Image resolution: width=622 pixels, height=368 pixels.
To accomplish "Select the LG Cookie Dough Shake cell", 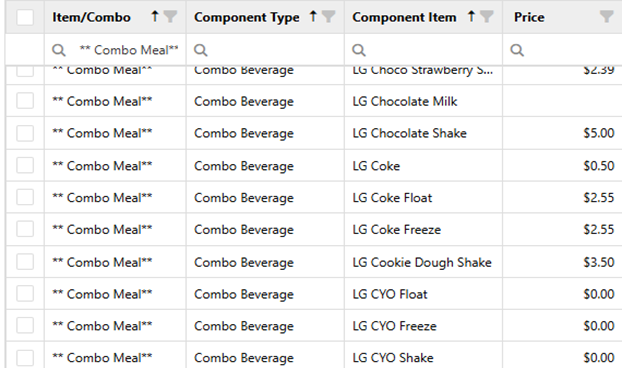I will 424,262.
